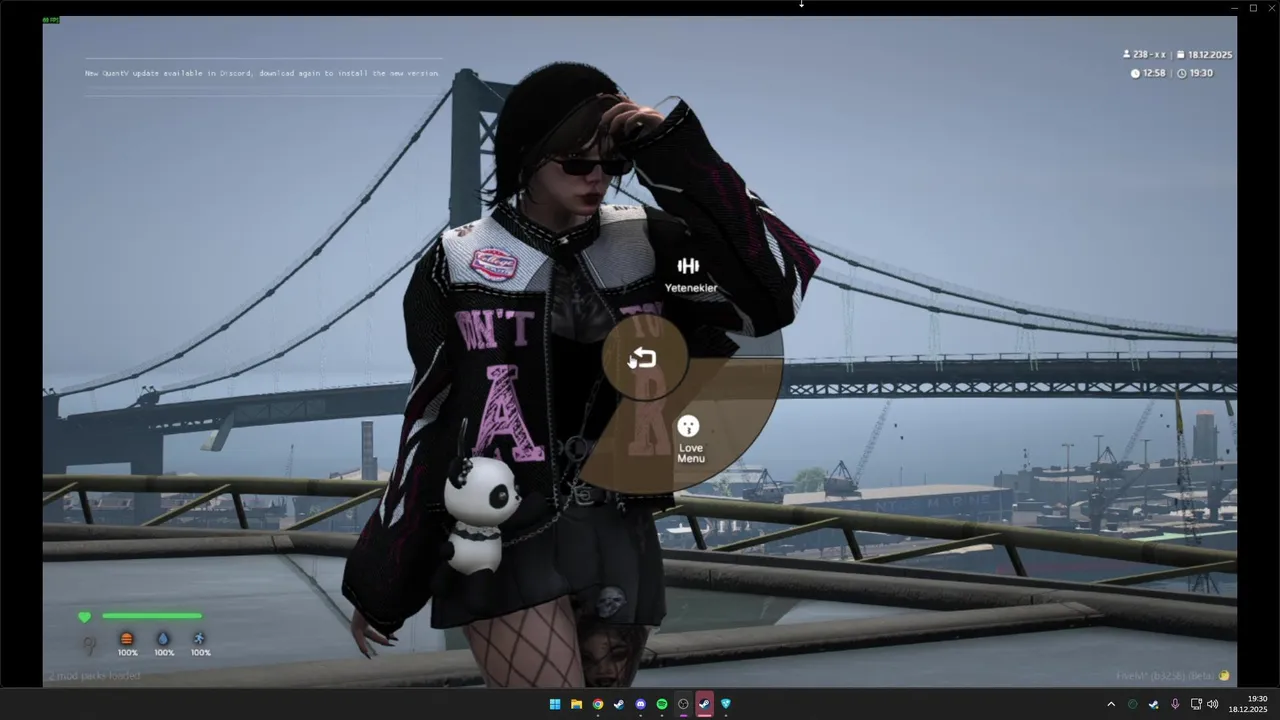Click the Steam icon in system tray

click(1154, 704)
